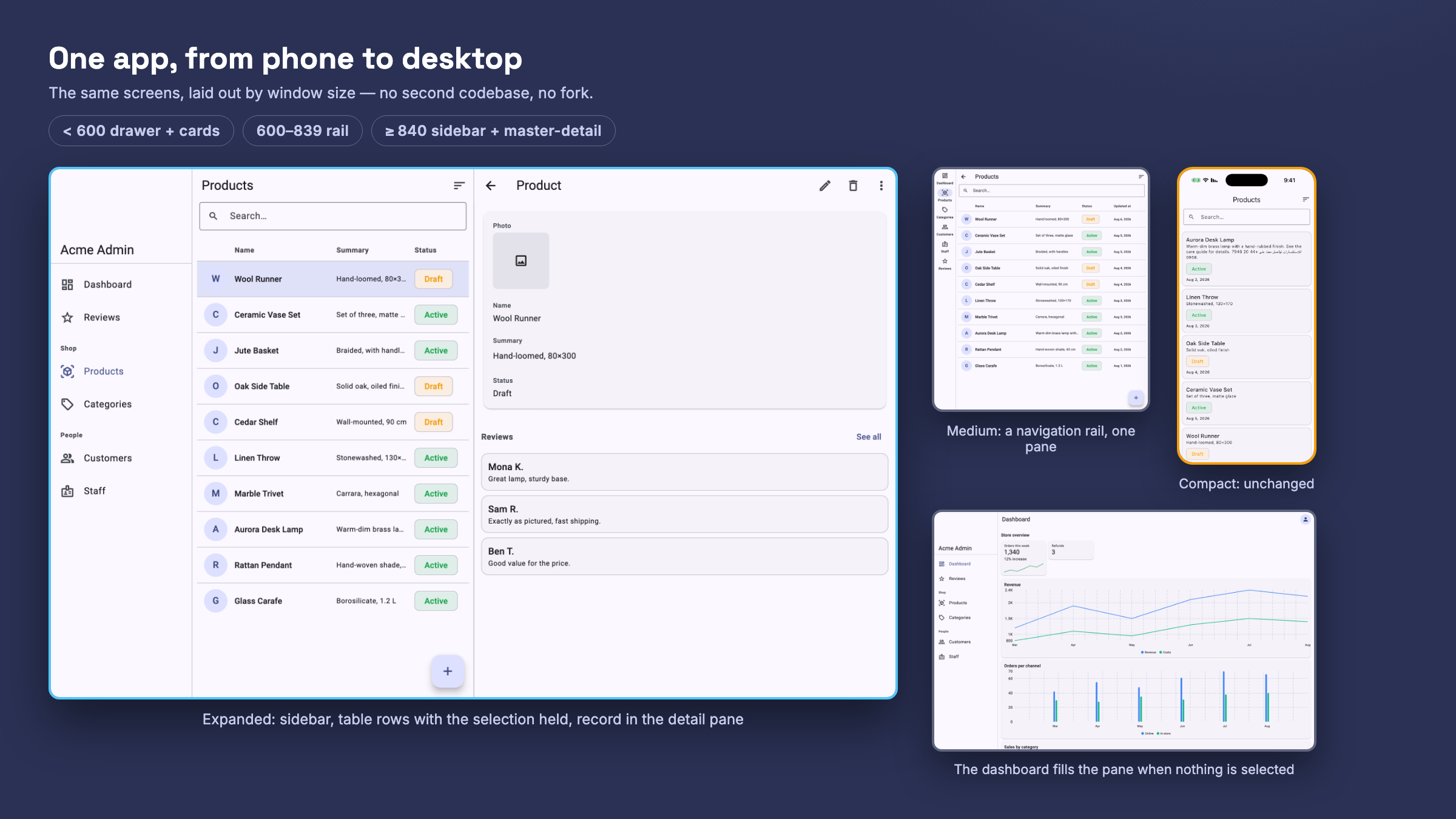
Task: Select the Cedar Shelf row name
Action: tap(256, 422)
